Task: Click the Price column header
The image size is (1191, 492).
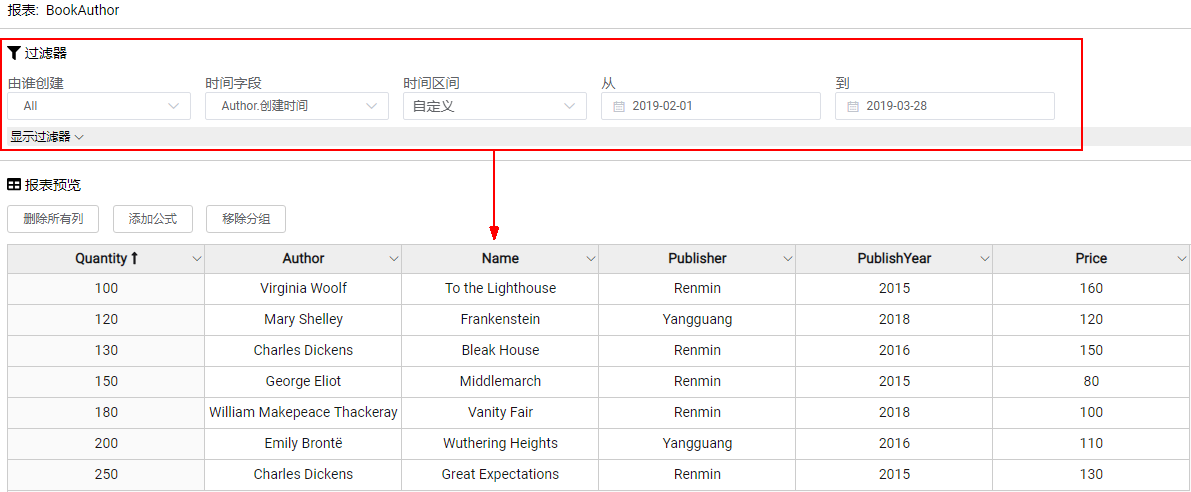Action: (1091, 258)
